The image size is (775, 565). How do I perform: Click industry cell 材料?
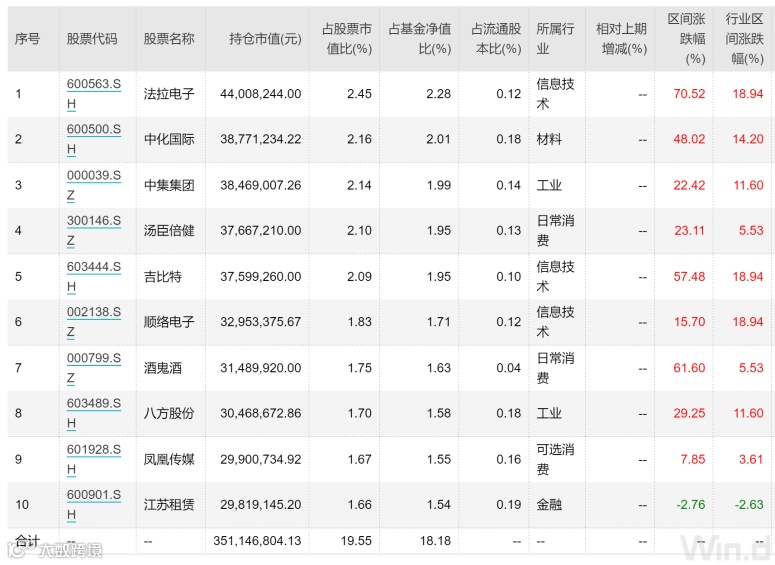click(x=549, y=139)
